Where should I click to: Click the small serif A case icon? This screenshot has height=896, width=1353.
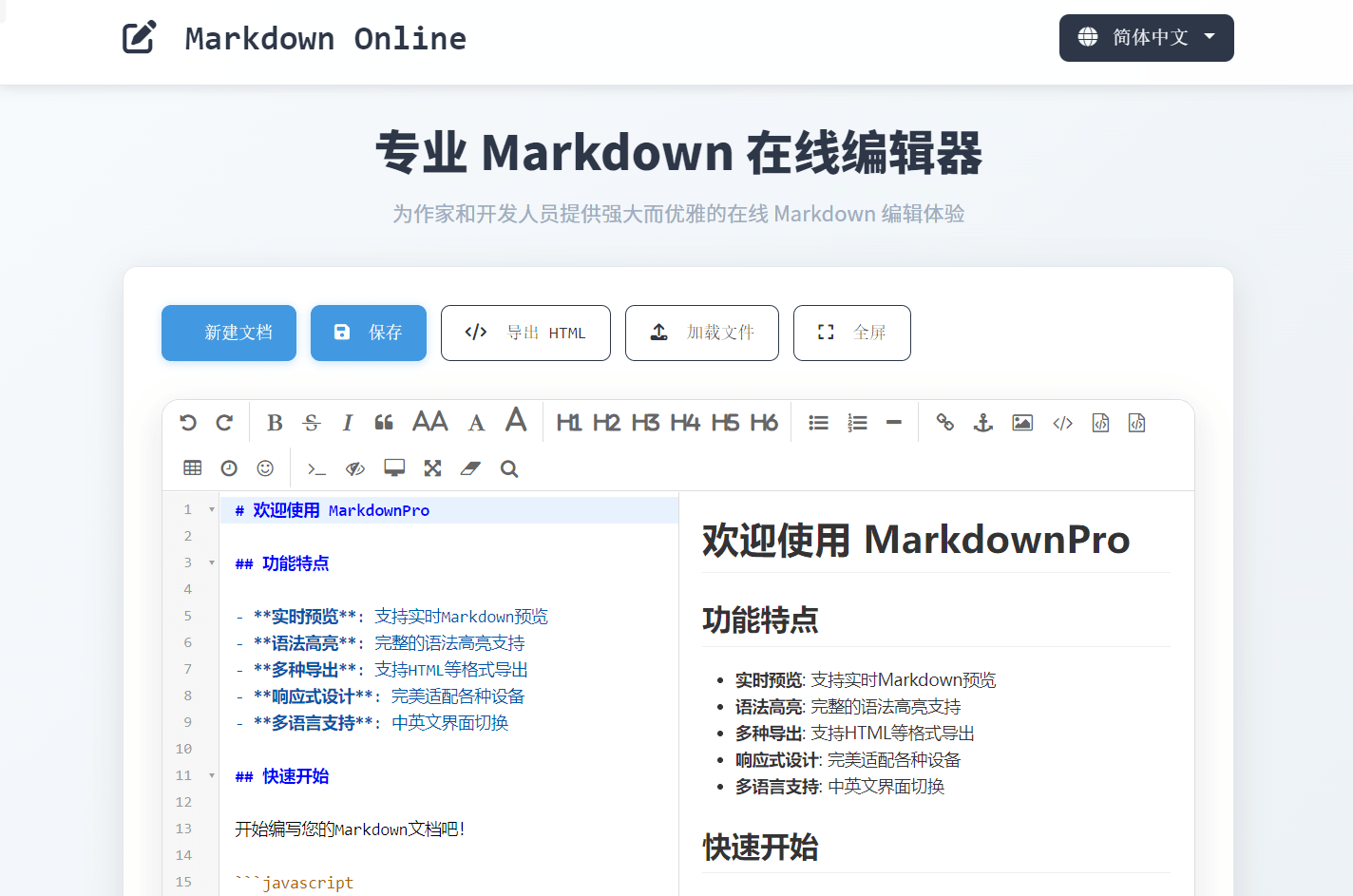477,423
